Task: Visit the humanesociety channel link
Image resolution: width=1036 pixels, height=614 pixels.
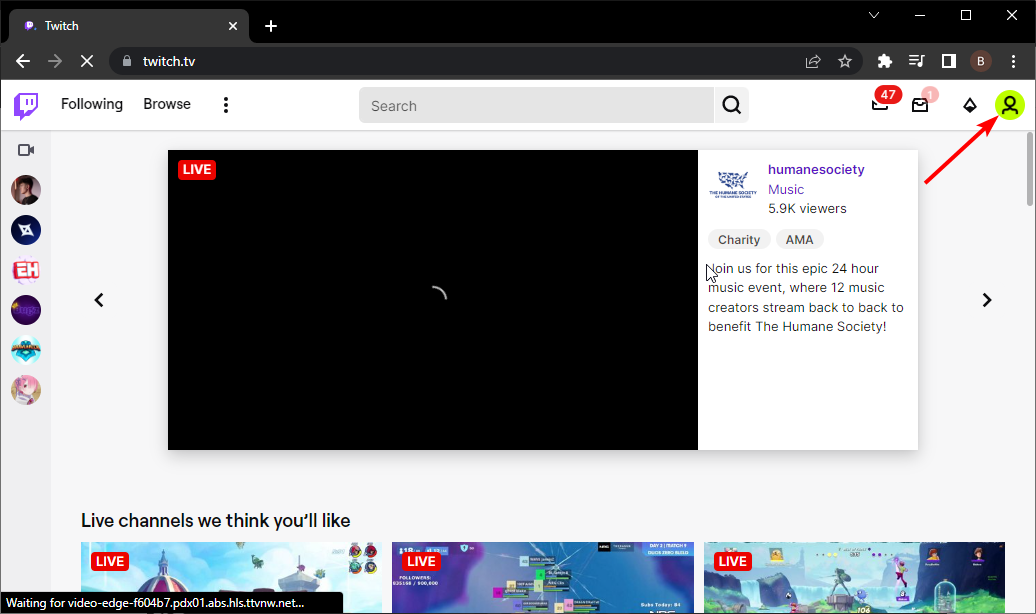Action: [816, 169]
